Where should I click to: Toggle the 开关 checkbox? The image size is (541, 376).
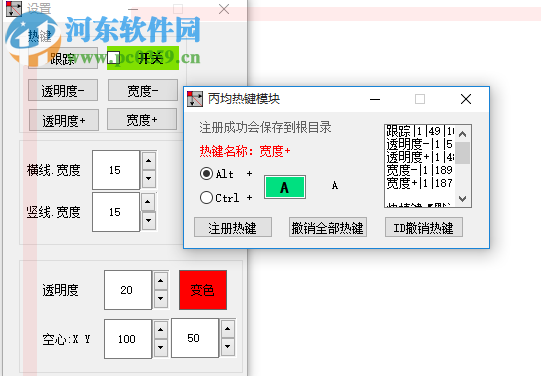113,58
